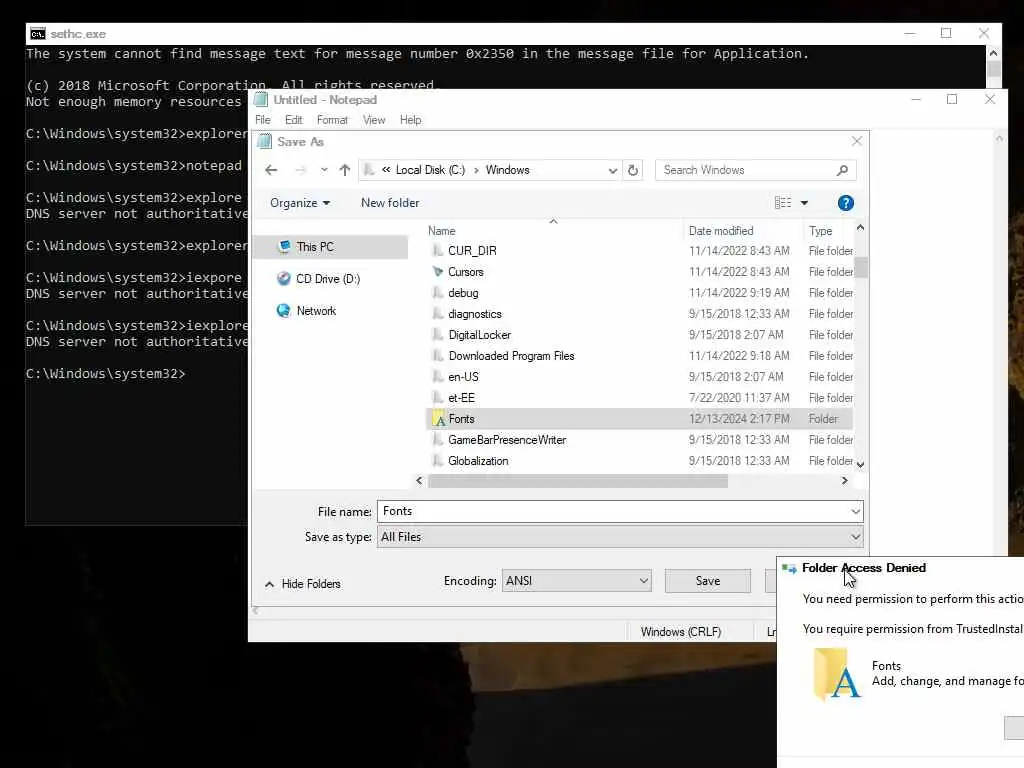Open Encoding ANSI dropdown
Image resolution: width=1024 pixels, height=768 pixels.
577,581
